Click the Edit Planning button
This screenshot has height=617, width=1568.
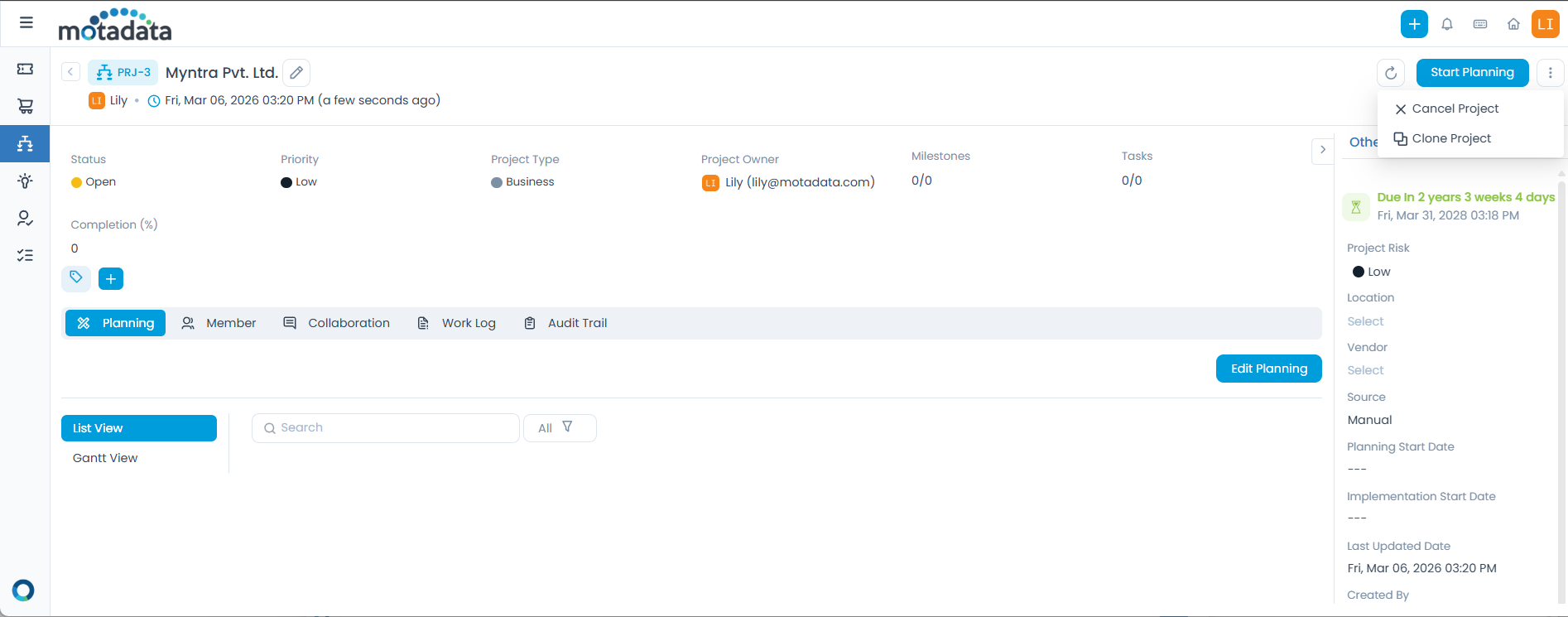tap(1268, 369)
